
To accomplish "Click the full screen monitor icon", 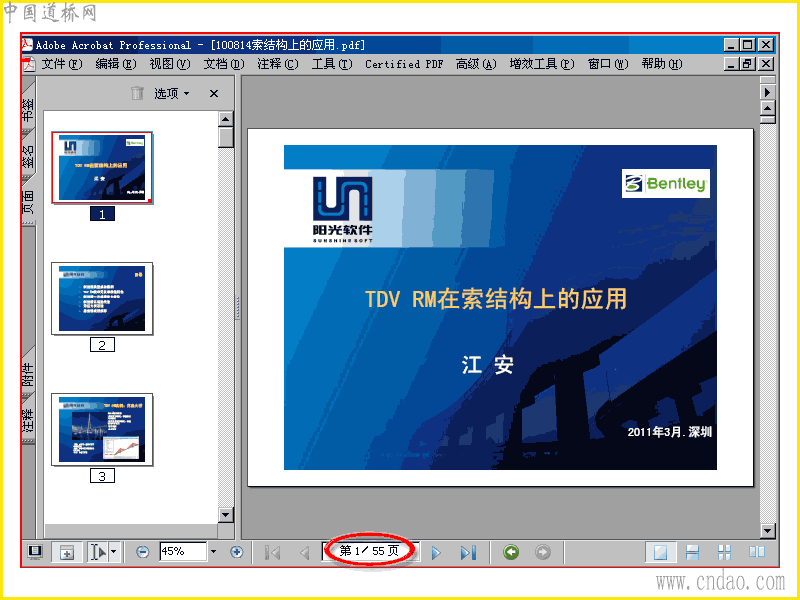I will [x=35, y=552].
